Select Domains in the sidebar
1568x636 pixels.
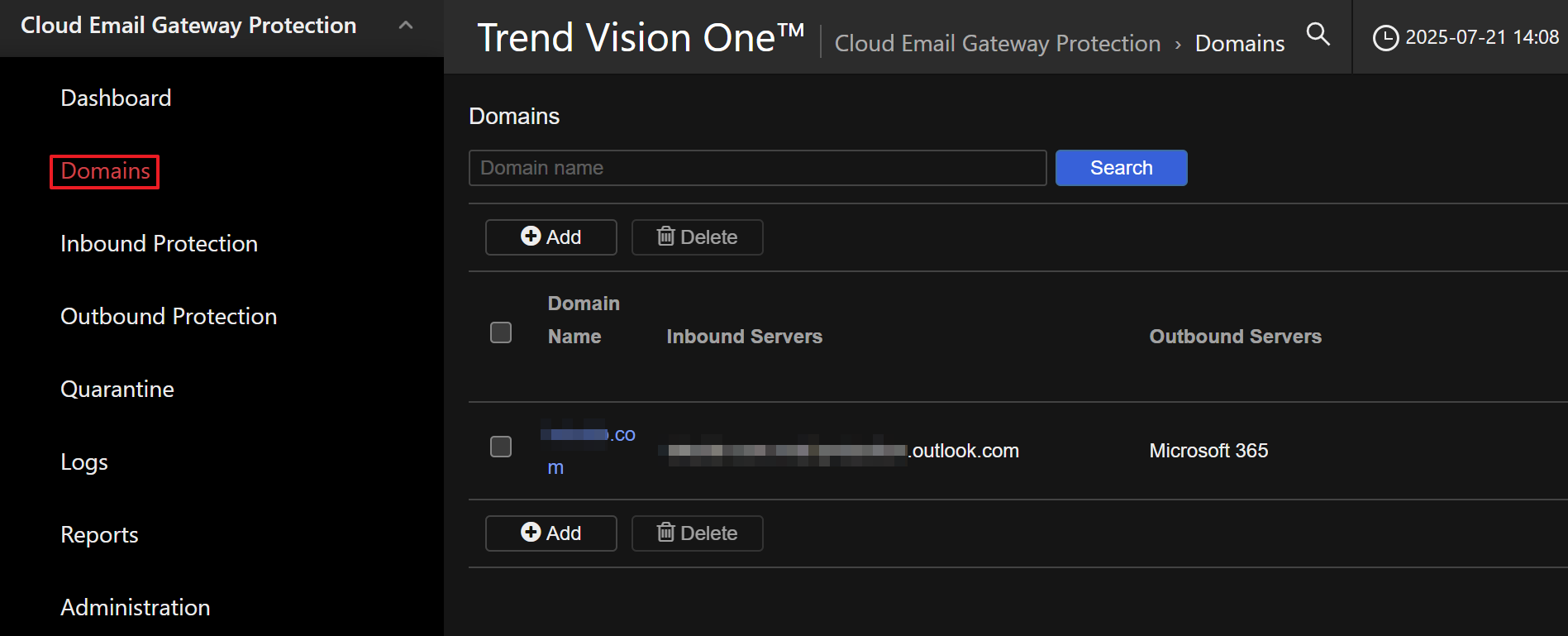pos(105,171)
